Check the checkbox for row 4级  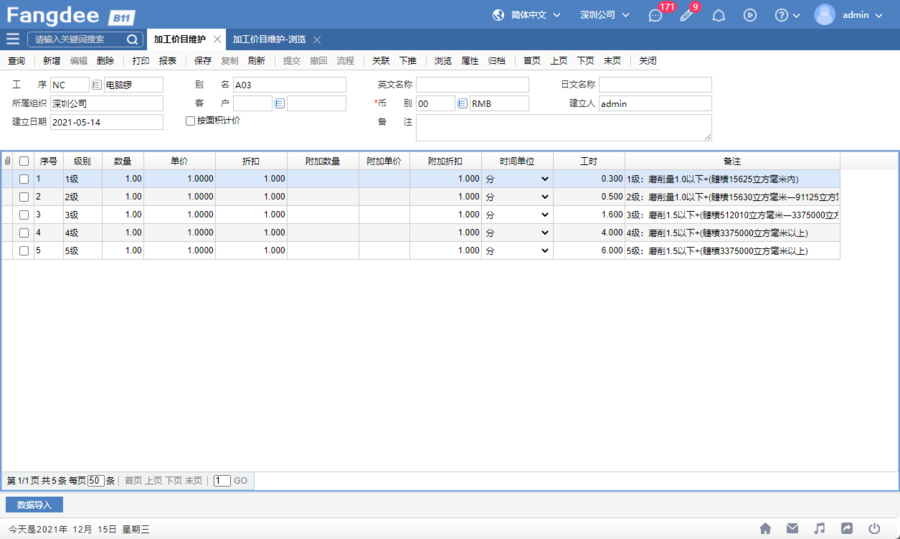24,233
